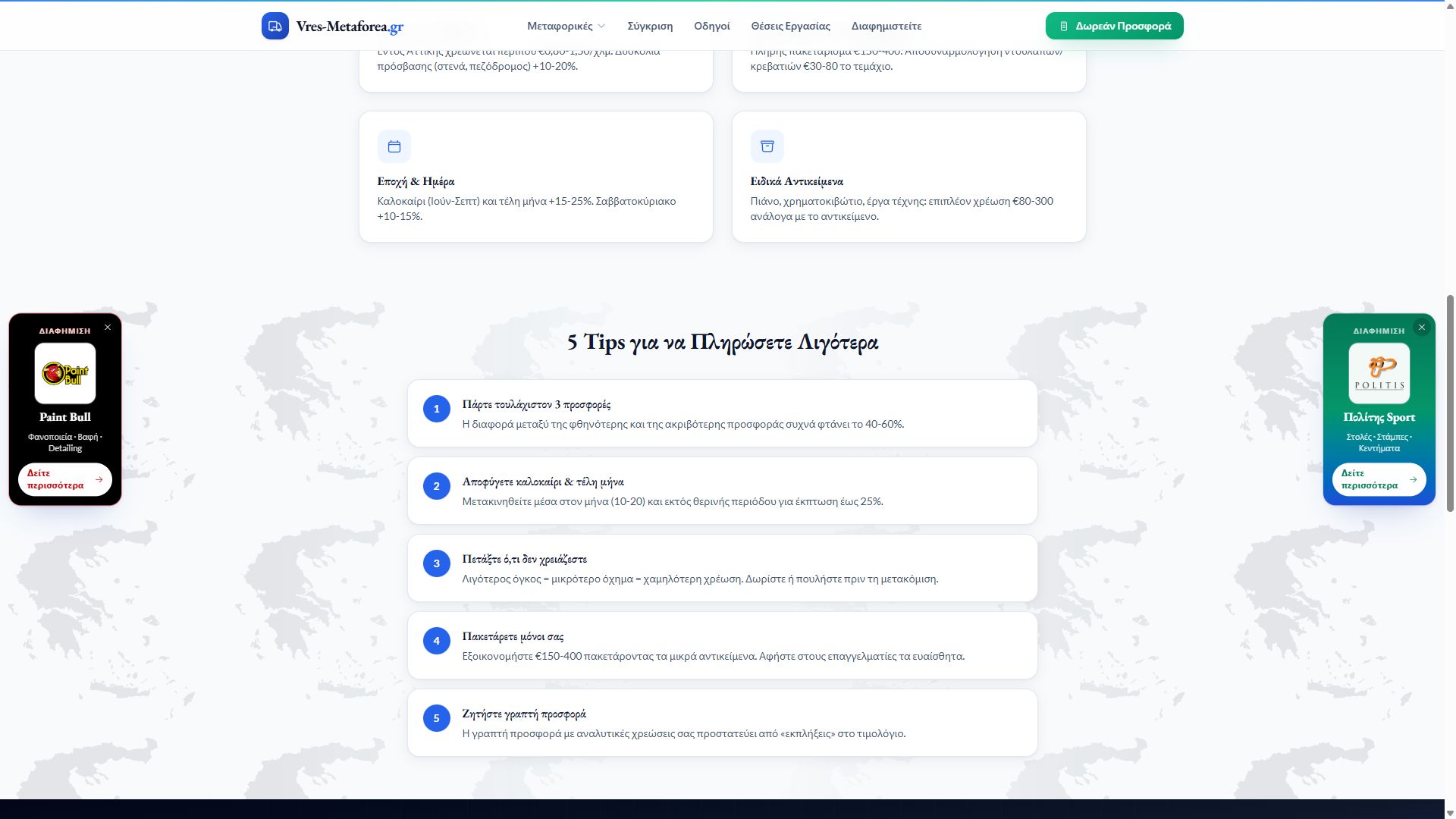Click the document icon in Δωρεάν Προσφορά button
1456x819 pixels.
pyautogui.click(x=1064, y=26)
